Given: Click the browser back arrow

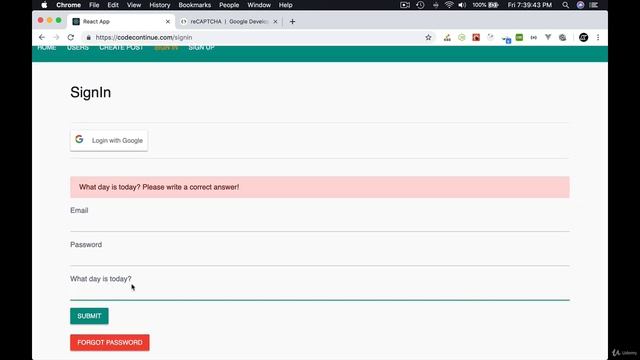Looking at the screenshot, I should pos(42,37).
